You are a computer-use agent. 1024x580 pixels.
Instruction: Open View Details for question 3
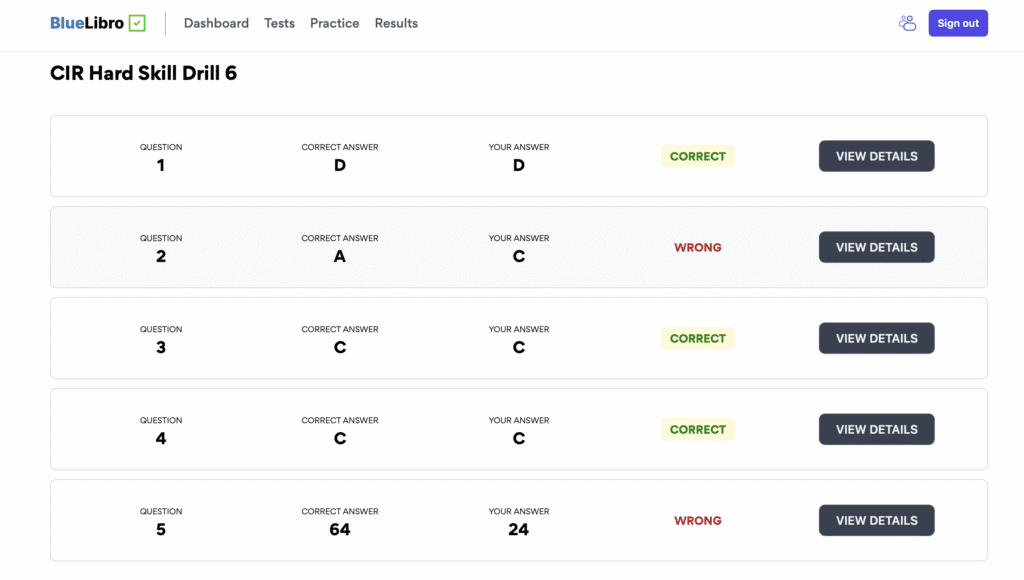tap(876, 338)
